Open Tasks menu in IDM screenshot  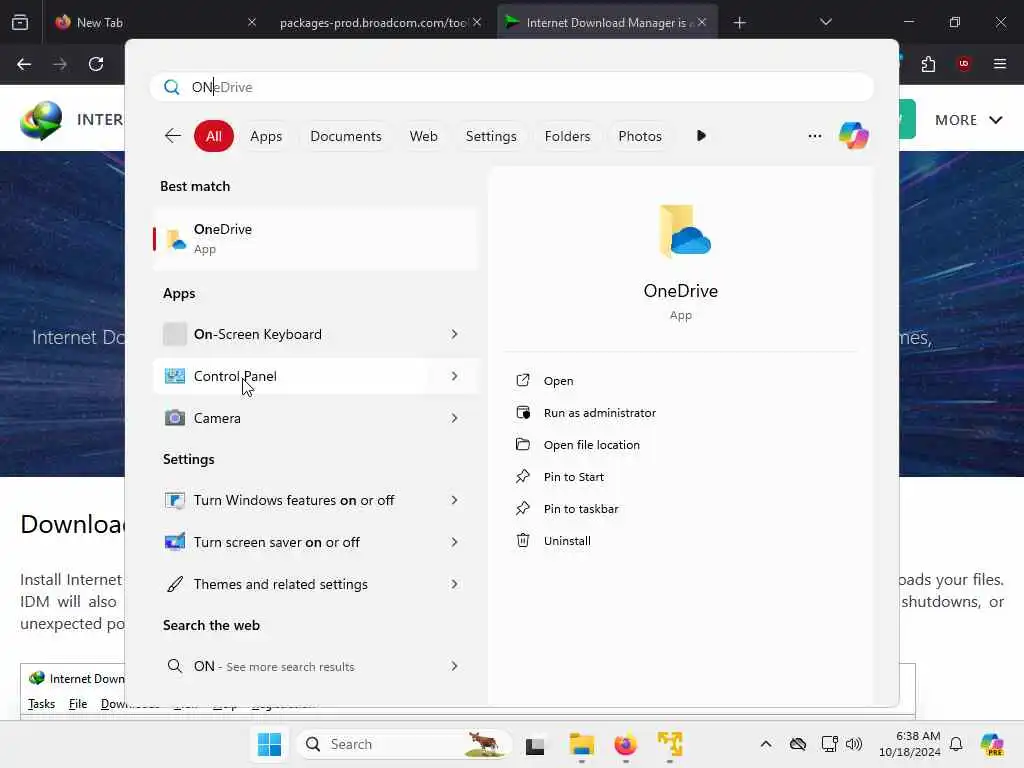pyautogui.click(x=41, y=704)
